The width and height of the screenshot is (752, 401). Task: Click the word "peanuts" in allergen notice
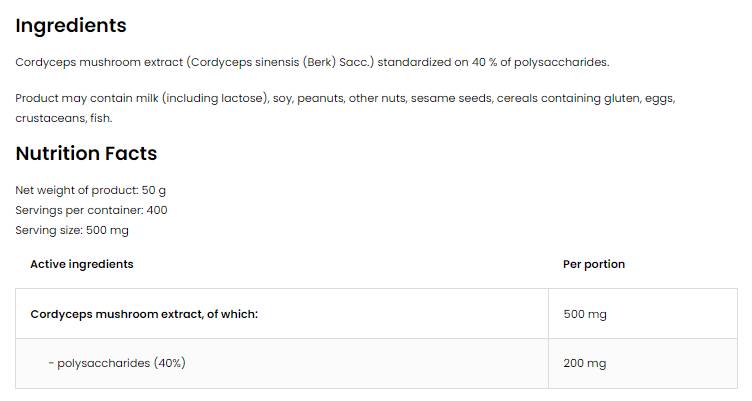pos(326,98)
